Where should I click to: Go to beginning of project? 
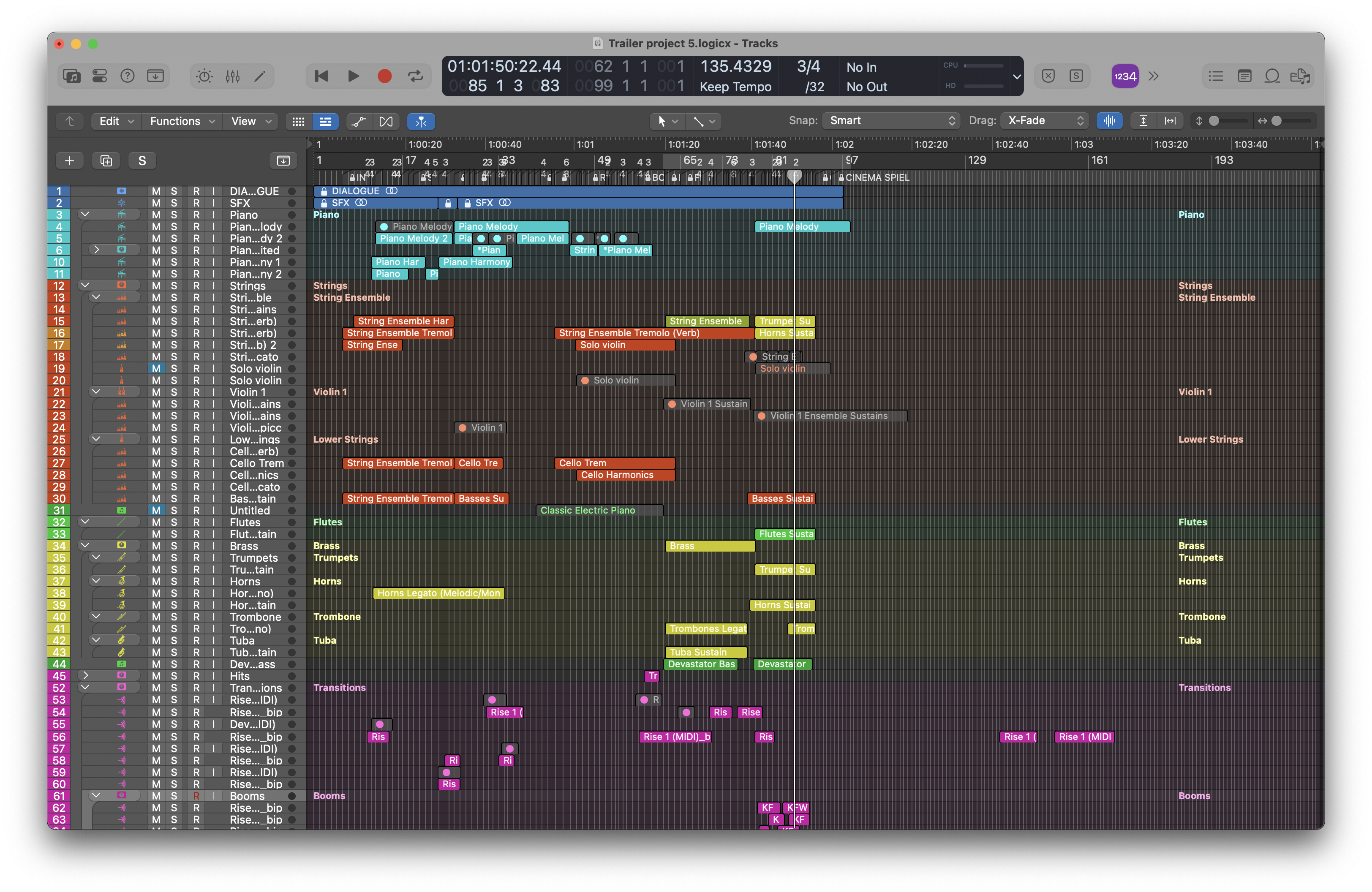tap(322, 76)
